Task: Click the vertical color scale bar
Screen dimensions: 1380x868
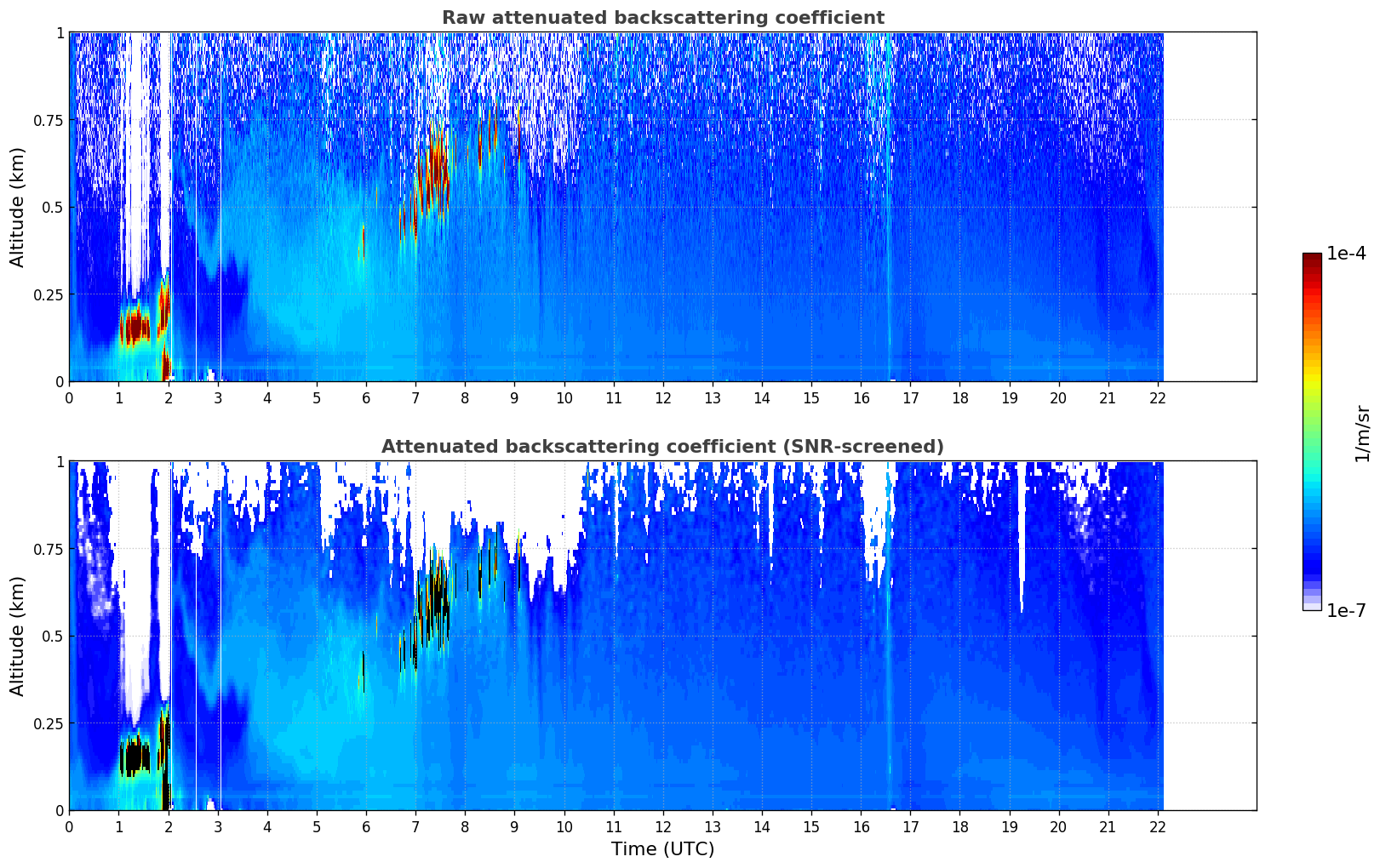Action: click(1312, 431)
